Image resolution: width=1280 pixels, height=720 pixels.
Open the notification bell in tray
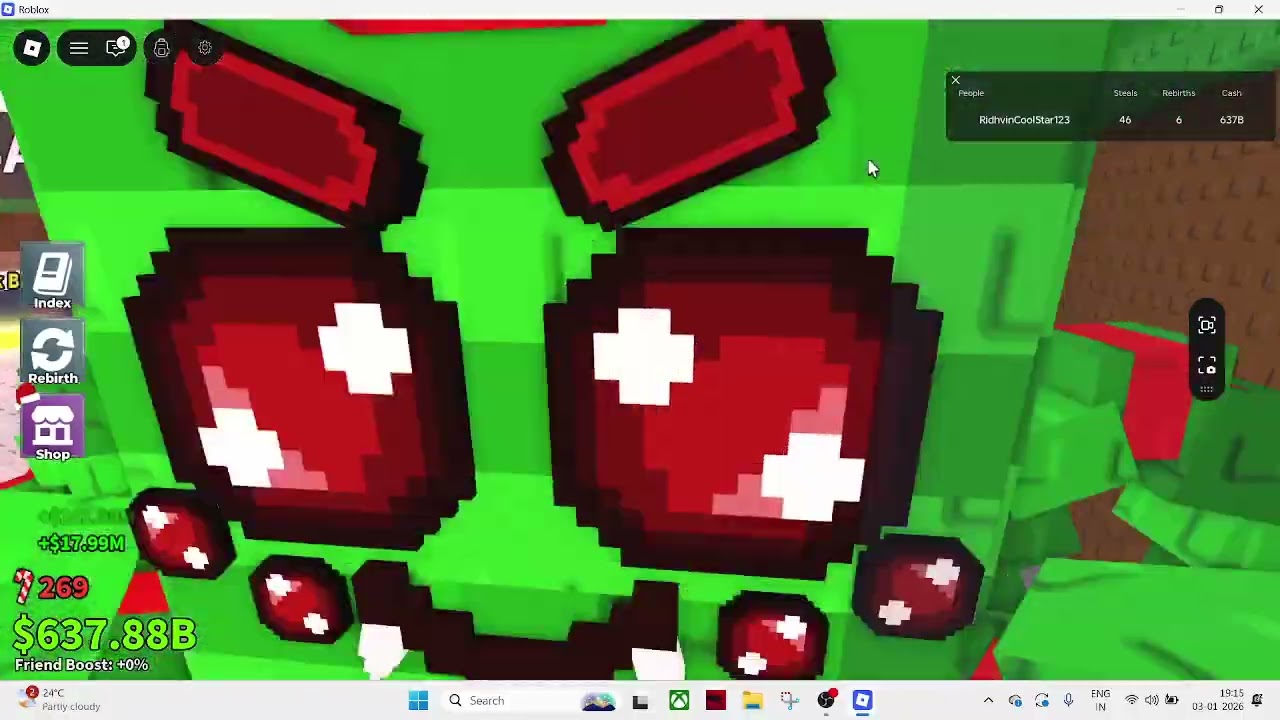1257,701
